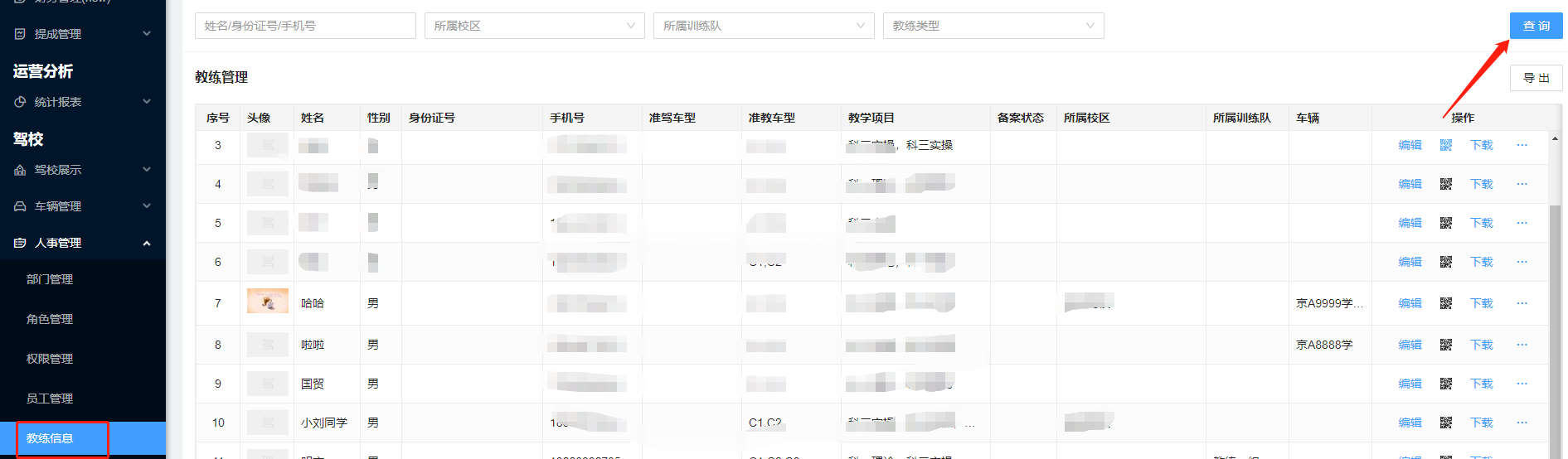The width and height of the screenshot is (1568, 459).
Task: Click 编辑 for coach 啦啦
Action: (x=1410, y=345)
